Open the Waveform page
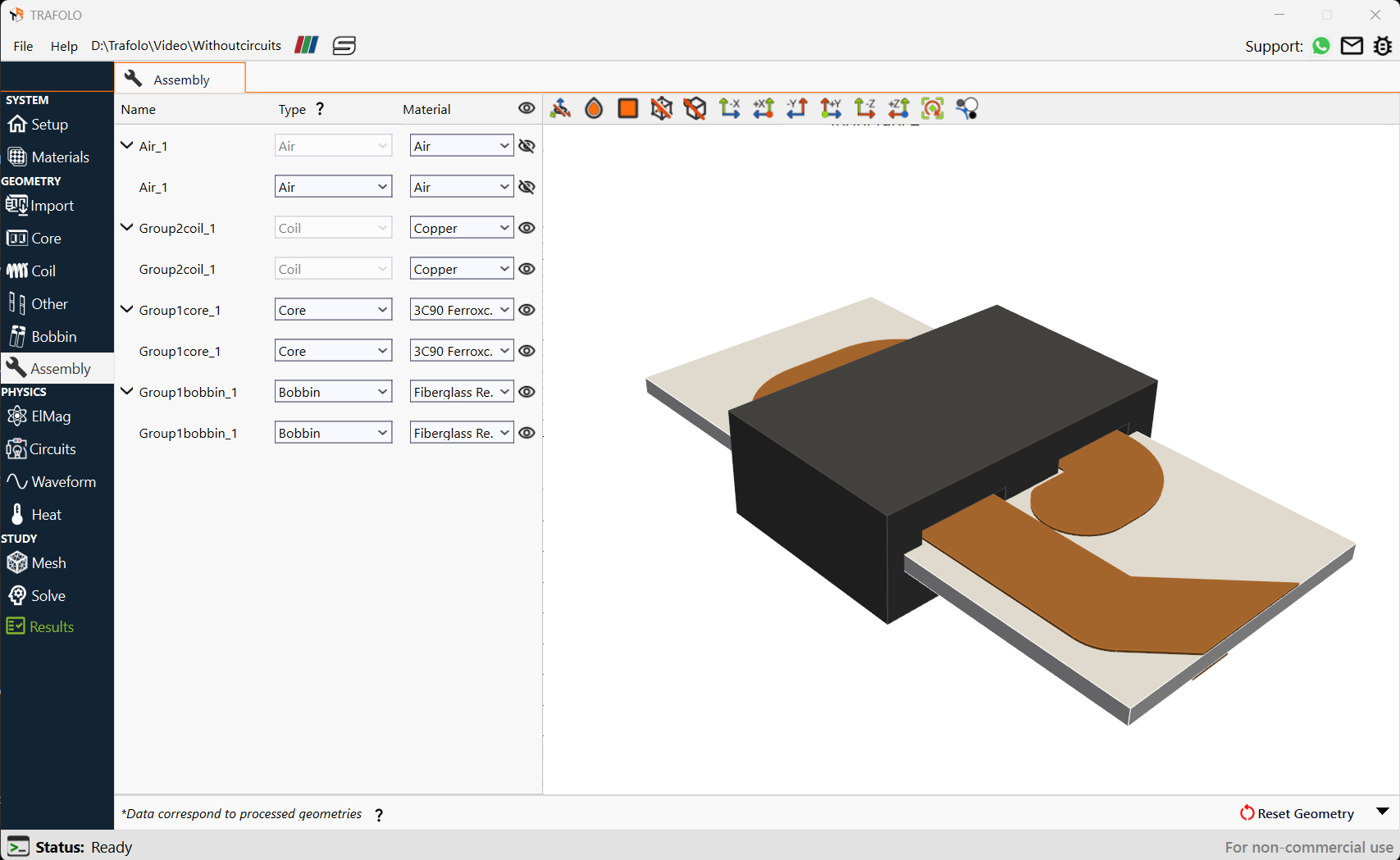This screenshot has width=1400, height=860. (57, 482)
